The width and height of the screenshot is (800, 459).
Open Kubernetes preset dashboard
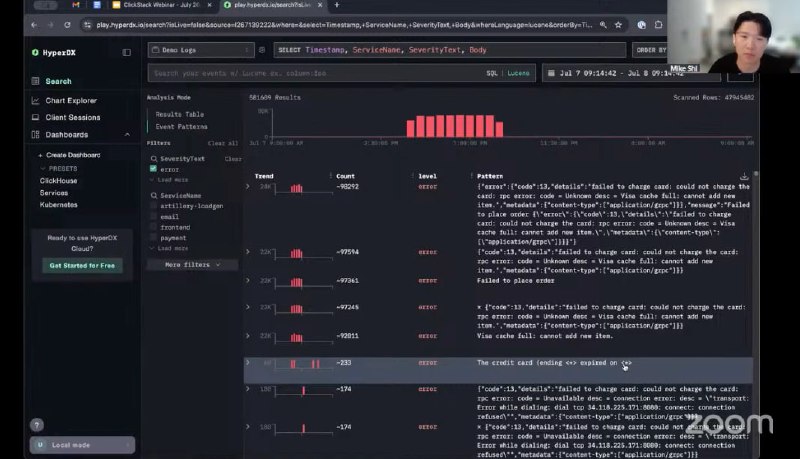click(x=58, y=205)
